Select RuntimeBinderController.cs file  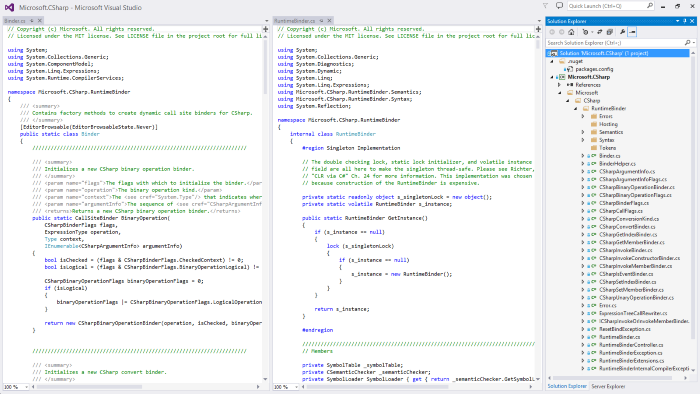[x=631, y=345]
